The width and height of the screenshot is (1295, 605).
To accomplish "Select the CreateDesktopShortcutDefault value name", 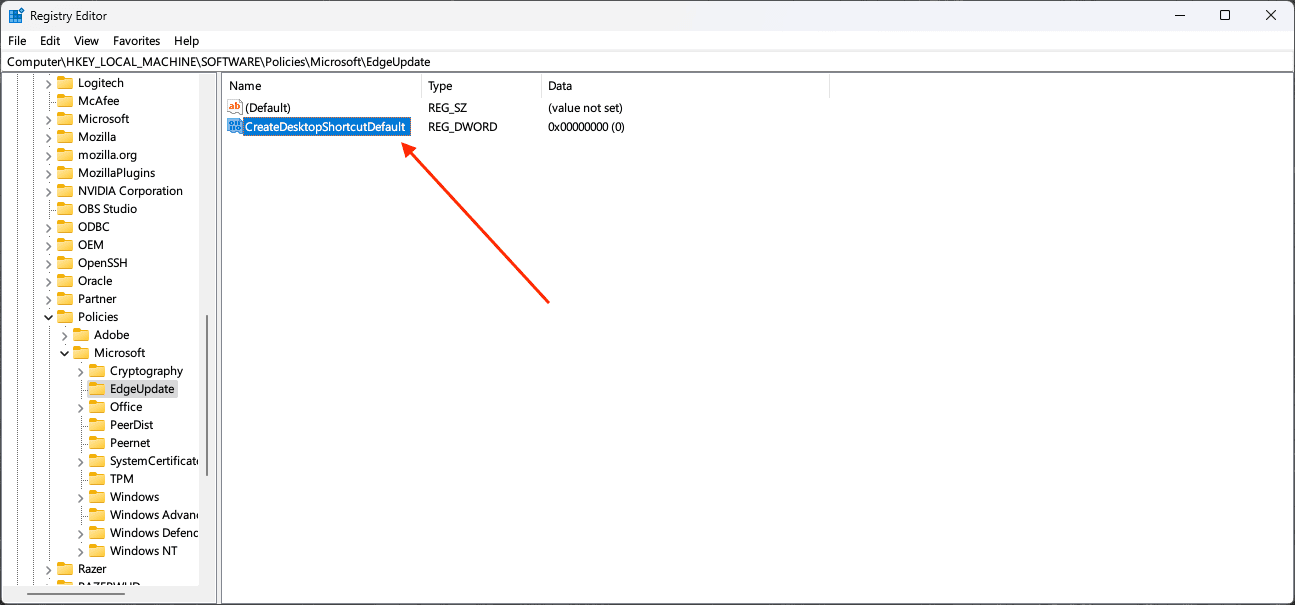I will (x=325, y=126).
